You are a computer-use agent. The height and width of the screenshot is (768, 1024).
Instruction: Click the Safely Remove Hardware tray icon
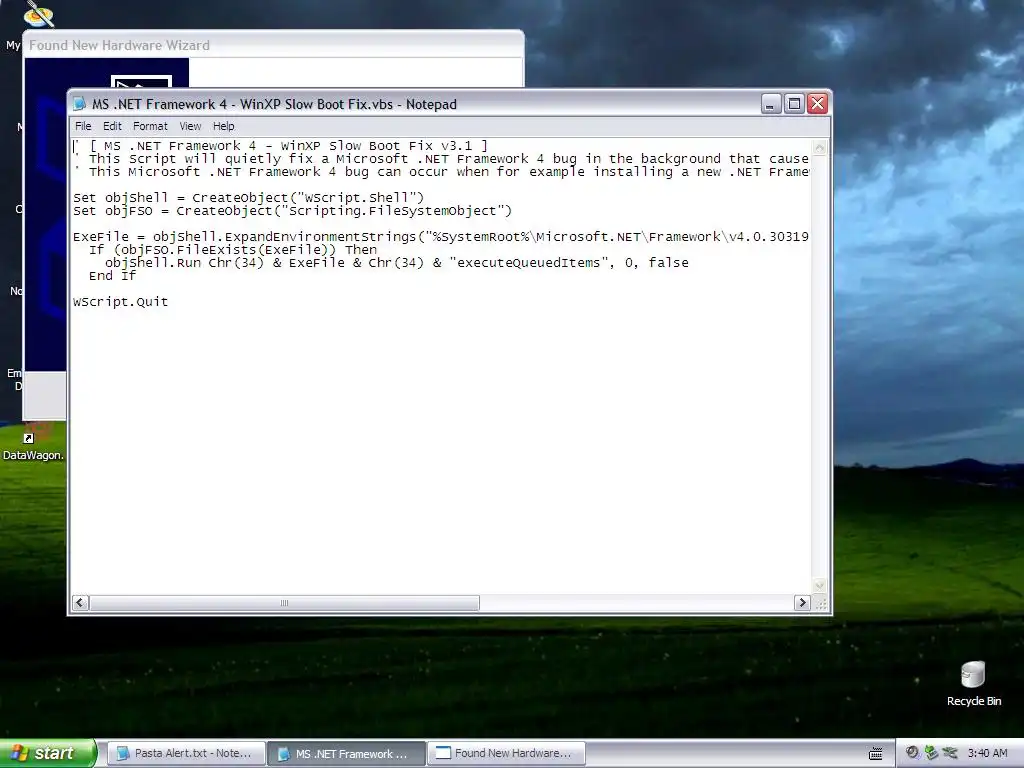click(x=931, y=753)
